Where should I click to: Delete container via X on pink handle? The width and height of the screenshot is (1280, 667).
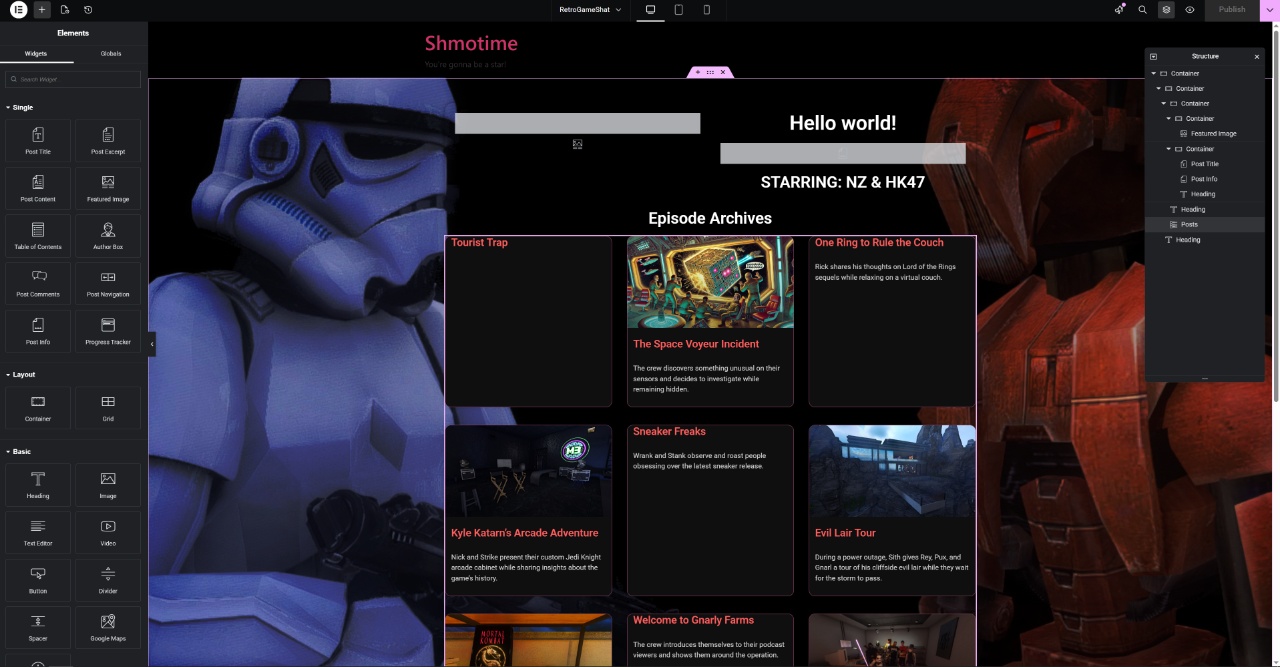[723, 72]
